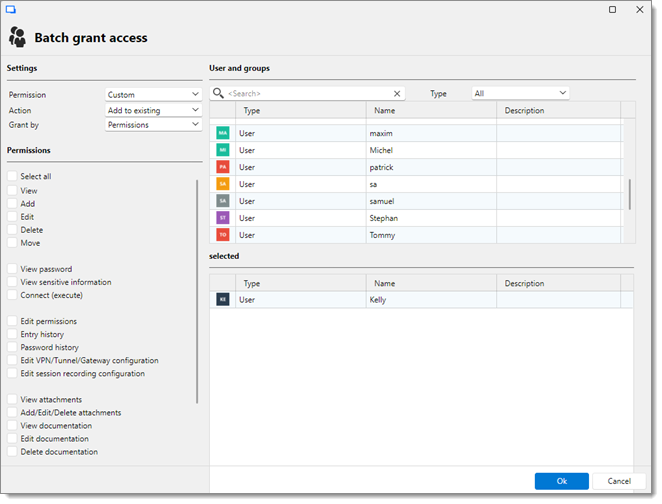Confirm with the Ok button
The height and width of the screenshot is (504, 662).
562,481
